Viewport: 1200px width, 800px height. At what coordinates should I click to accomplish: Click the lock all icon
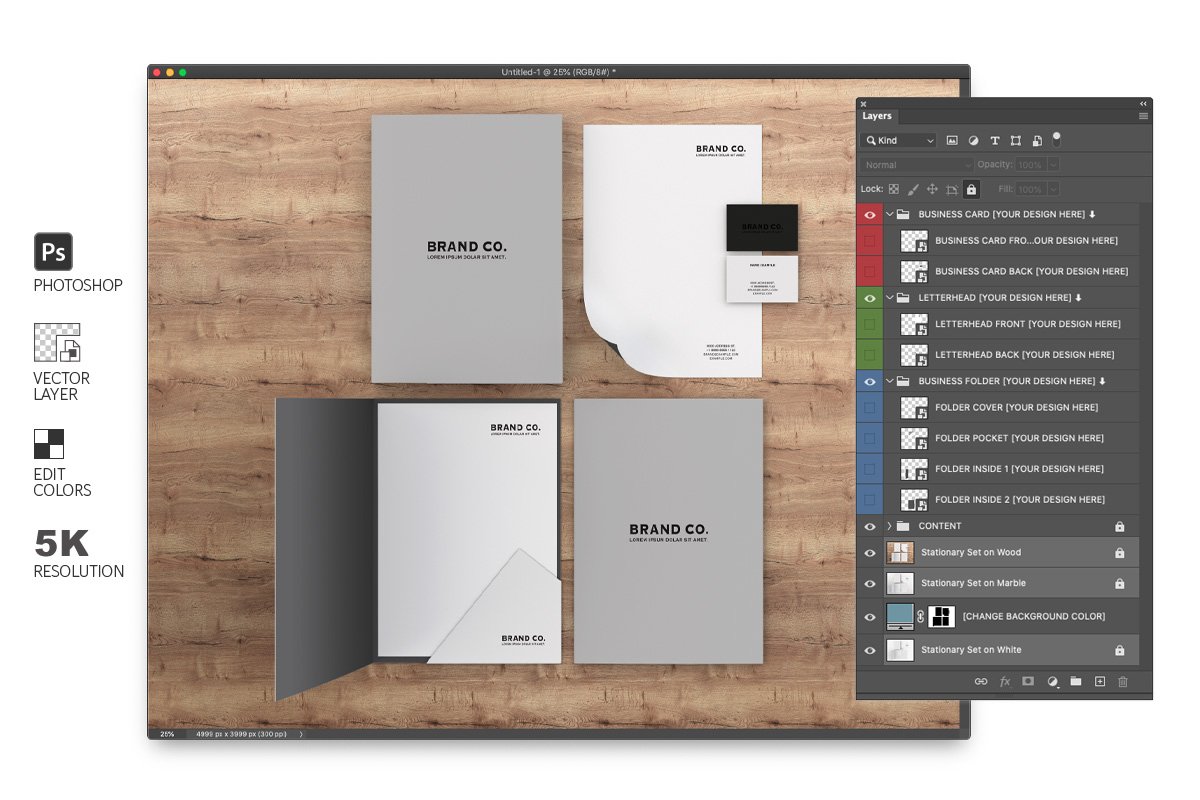click(x=970, y=189)
